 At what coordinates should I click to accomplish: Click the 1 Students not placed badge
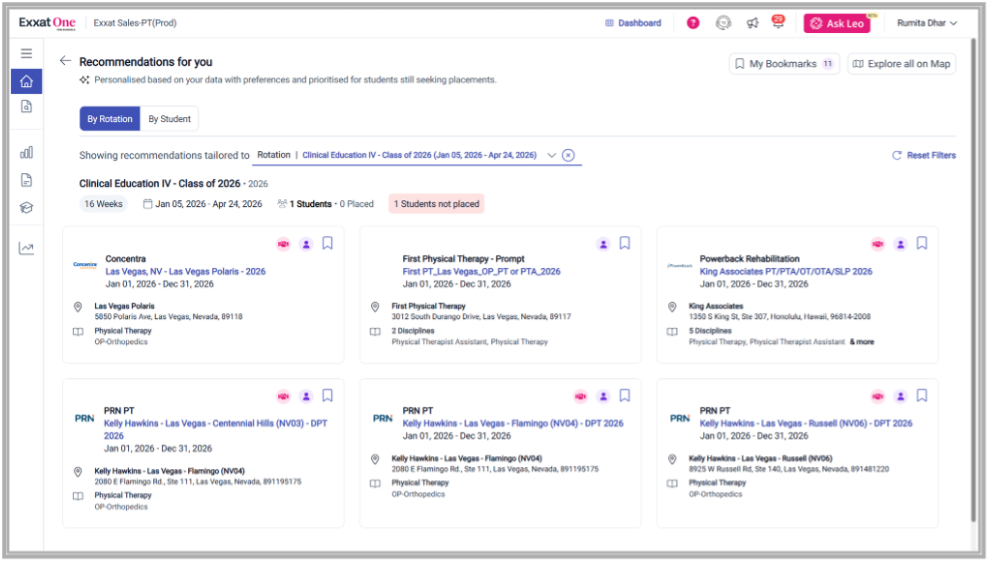pyautogui.click(x=436, y=204)
